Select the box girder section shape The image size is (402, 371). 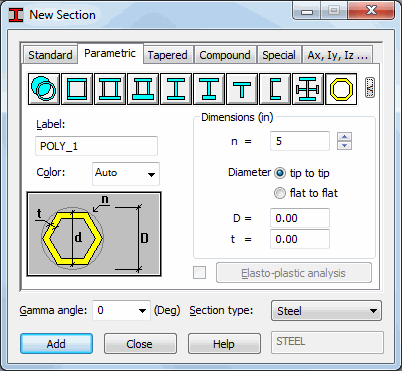pyautogui.click(x=110, y=89)
